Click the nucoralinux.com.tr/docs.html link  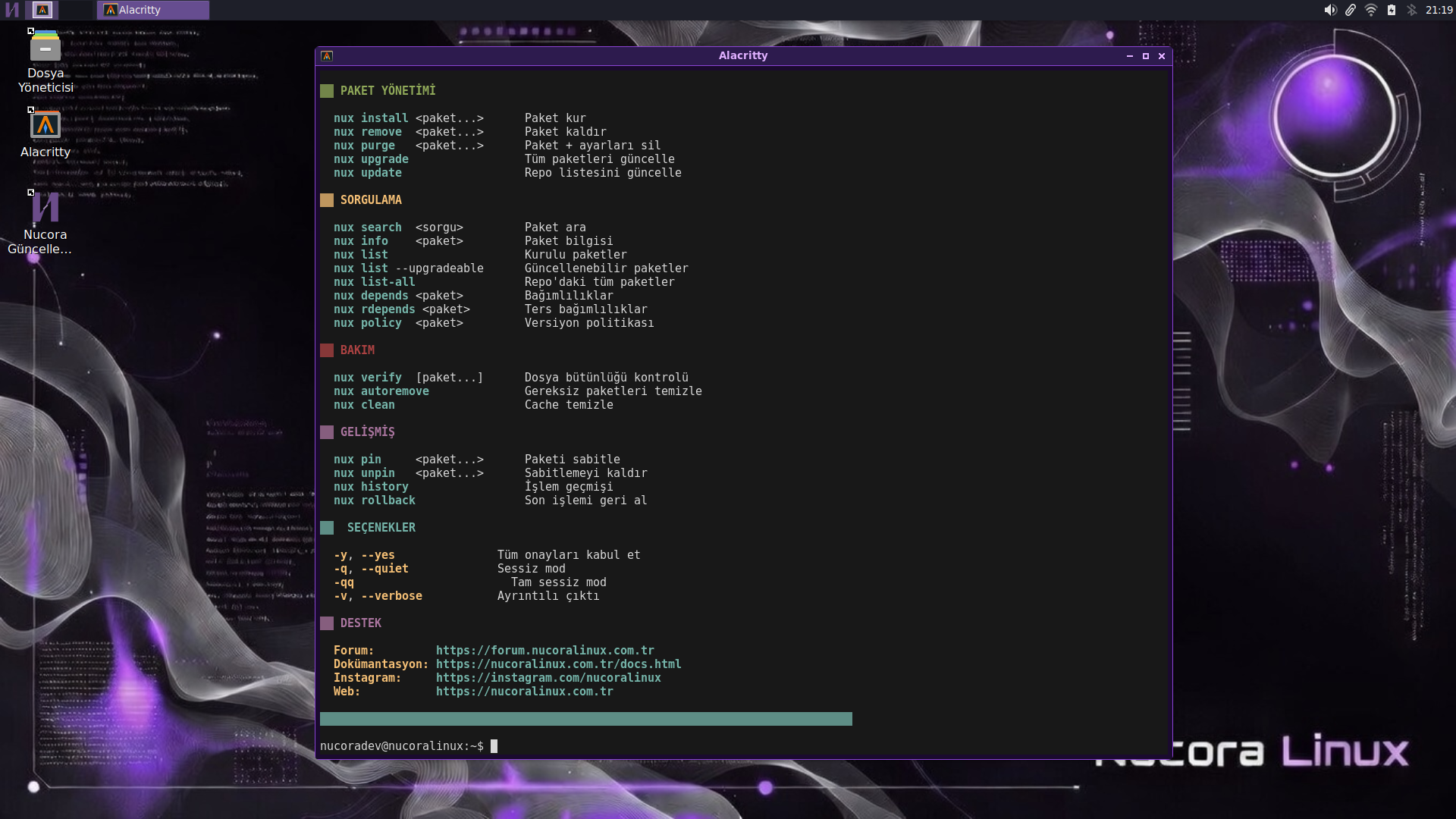(x=558, y=664)
